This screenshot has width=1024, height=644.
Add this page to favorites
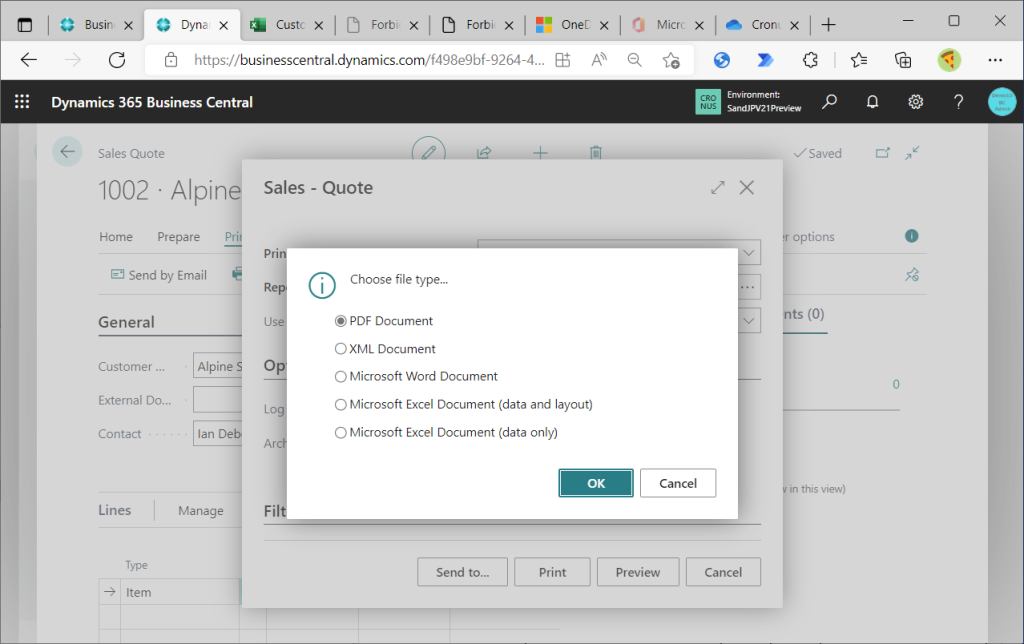[x=671, y=60]
